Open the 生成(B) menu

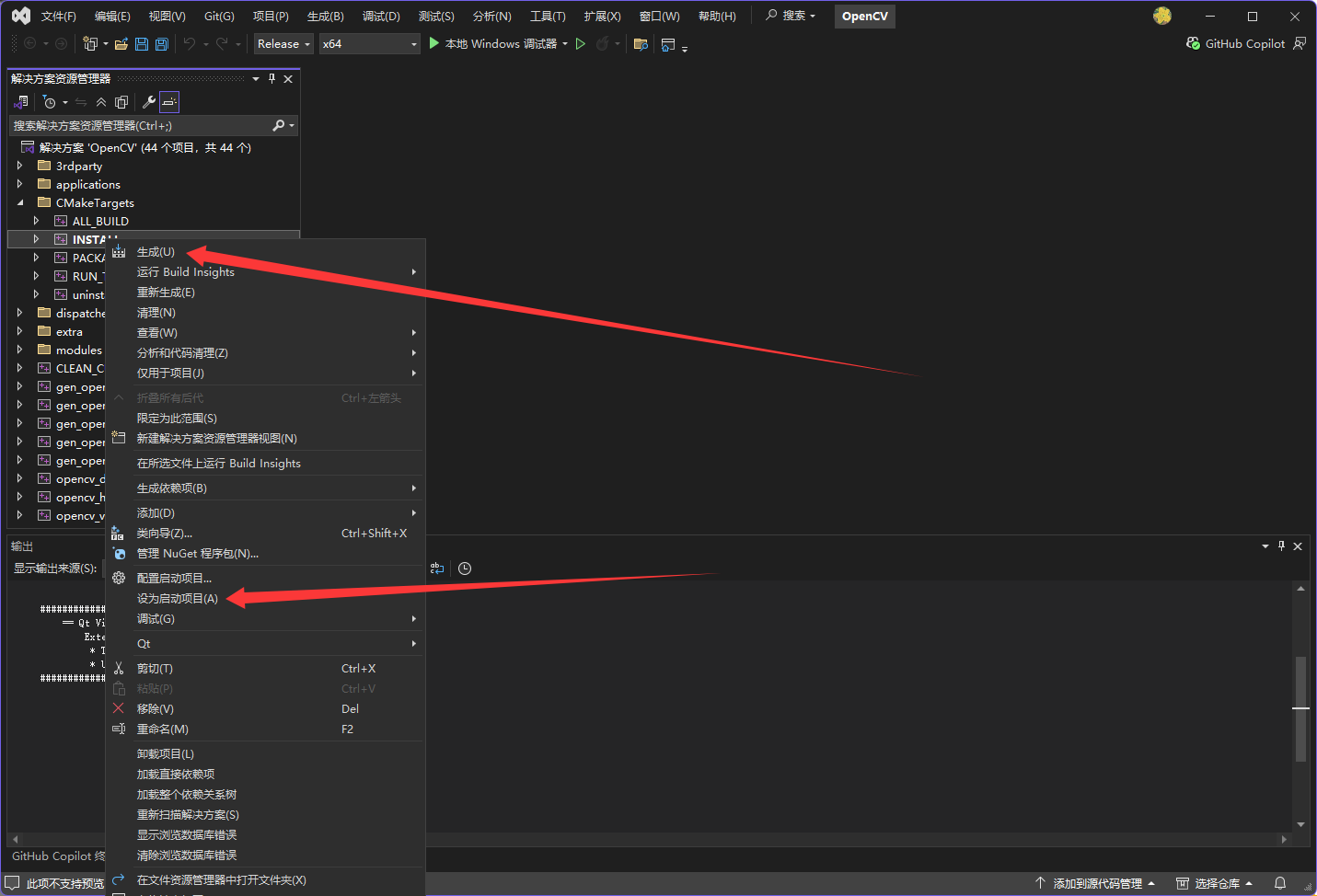coord(325,16)
